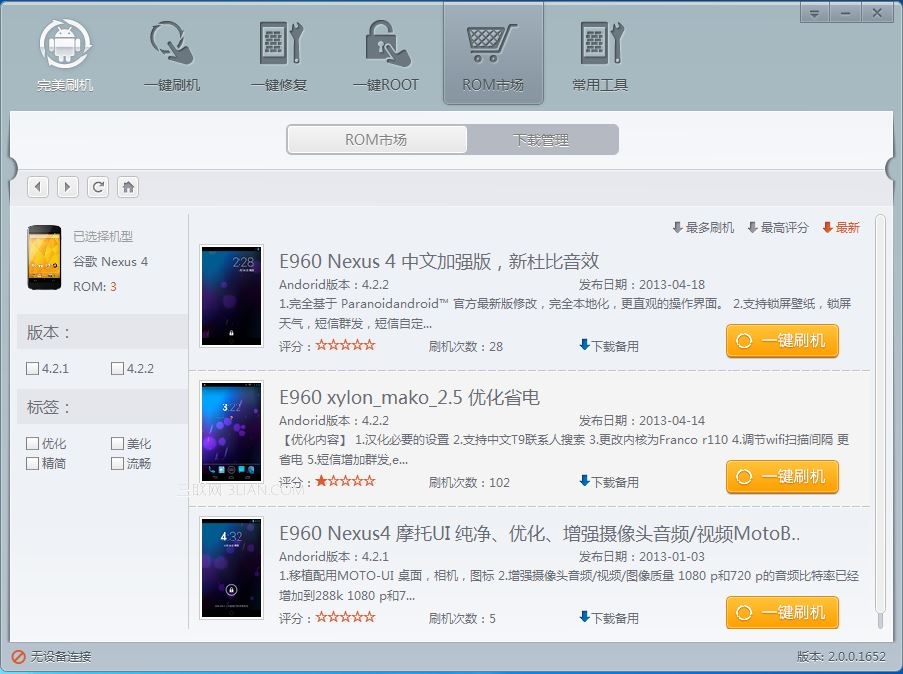Sort ROMs by 最新
903x674 pixels.
coord(841,228)
